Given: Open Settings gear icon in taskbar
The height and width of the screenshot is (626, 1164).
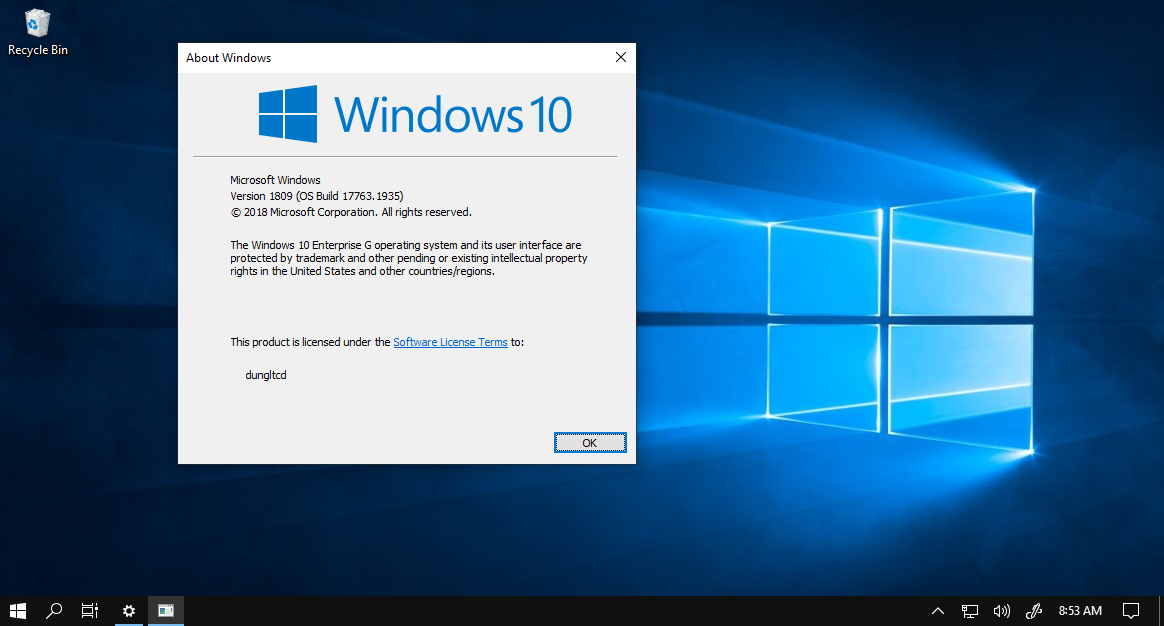Looking at the screenshot, I should [129, 610].
